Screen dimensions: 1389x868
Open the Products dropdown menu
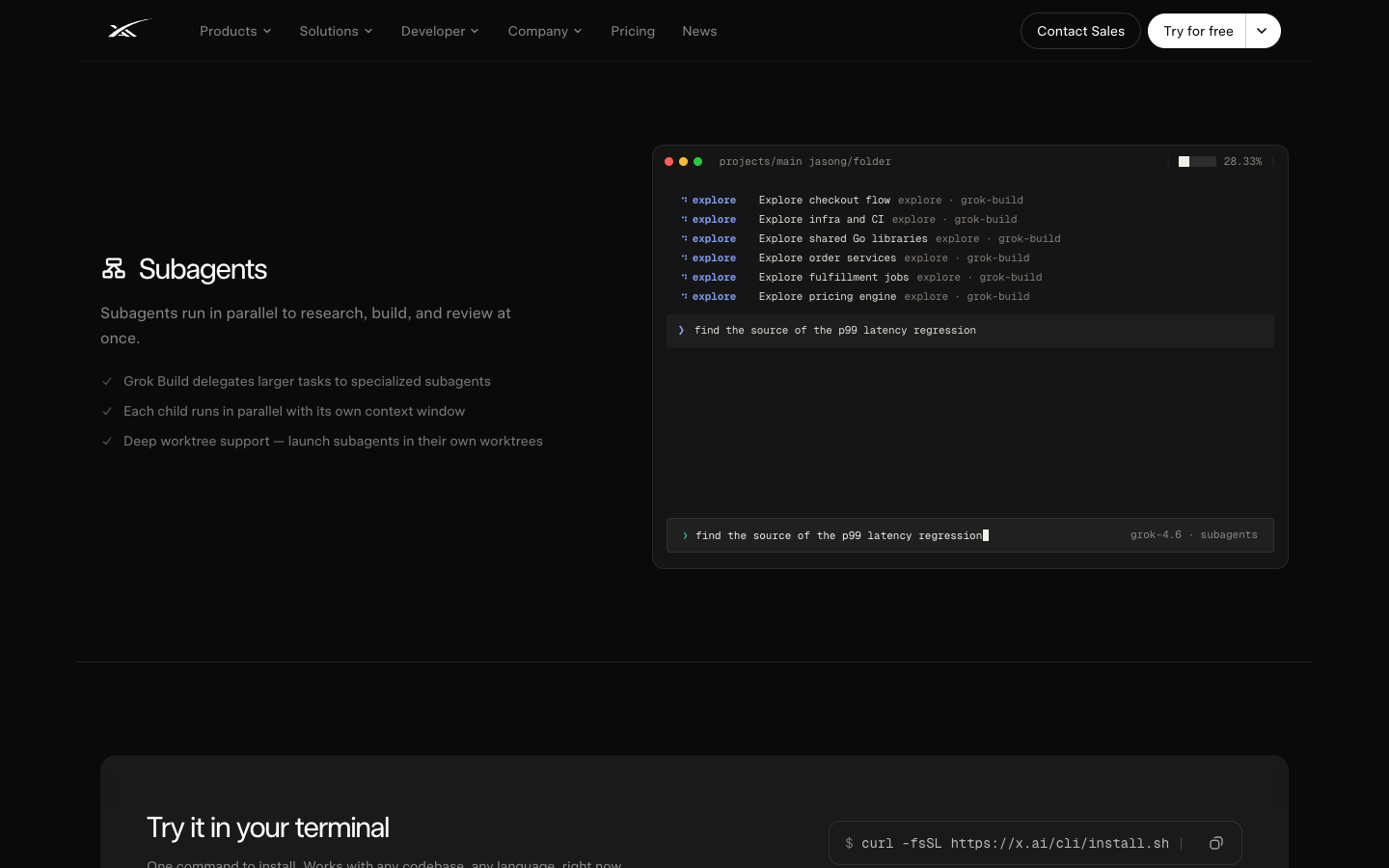pos(235,31)
